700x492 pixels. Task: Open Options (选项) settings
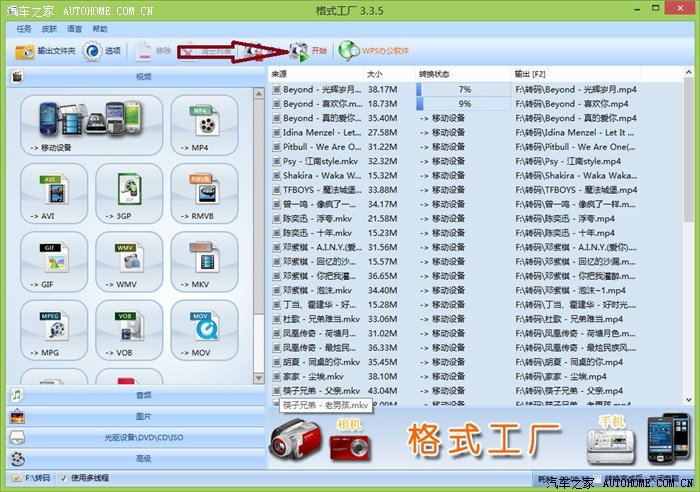tap(102, 50)
